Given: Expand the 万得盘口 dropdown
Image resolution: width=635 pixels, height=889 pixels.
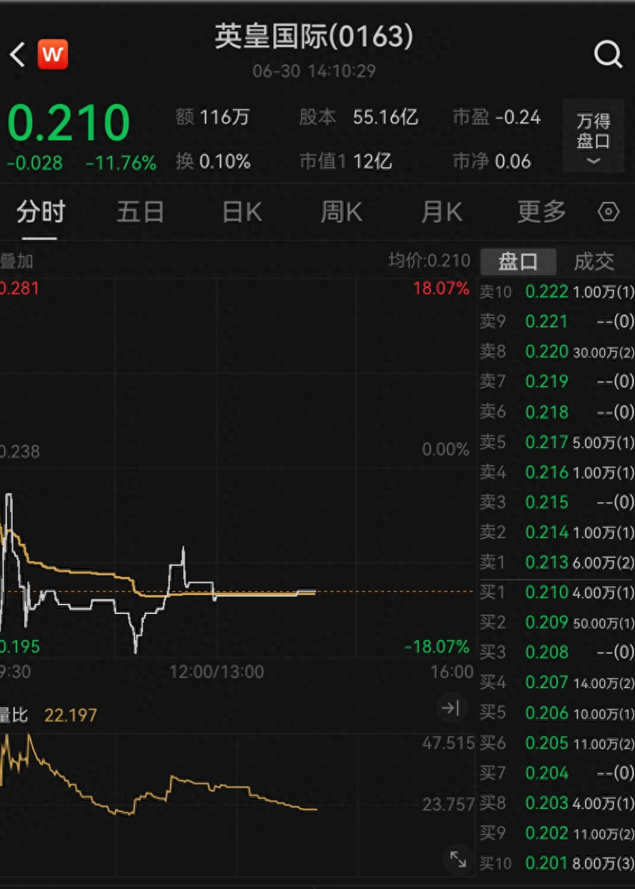Looking at the screenshot, I should point(593,136).
